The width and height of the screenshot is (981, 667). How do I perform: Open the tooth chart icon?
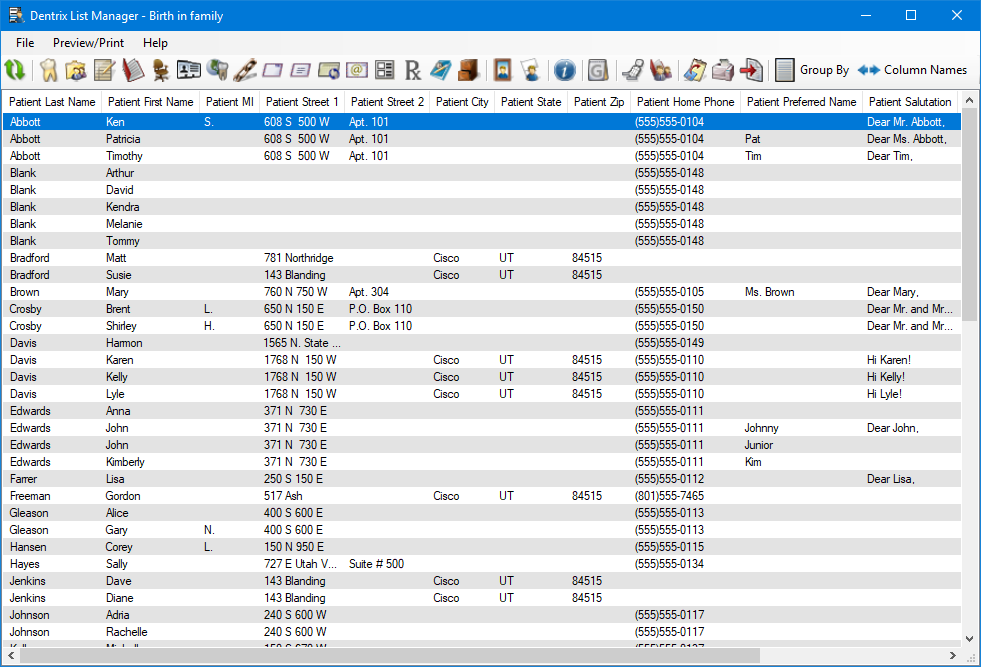[47, 70]
